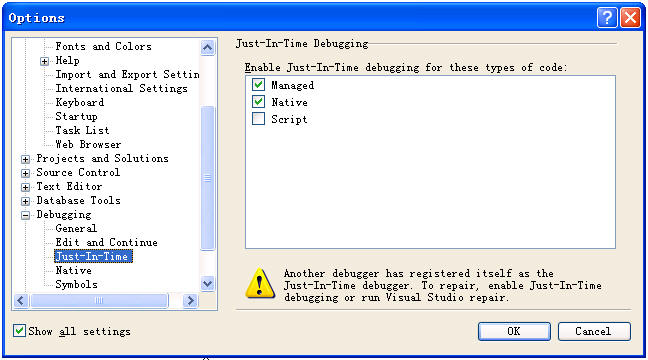Image resolution: width=648 pixels, height=360 pixels.
Task: Select Source Control label
Action: [x=78, y=172]
